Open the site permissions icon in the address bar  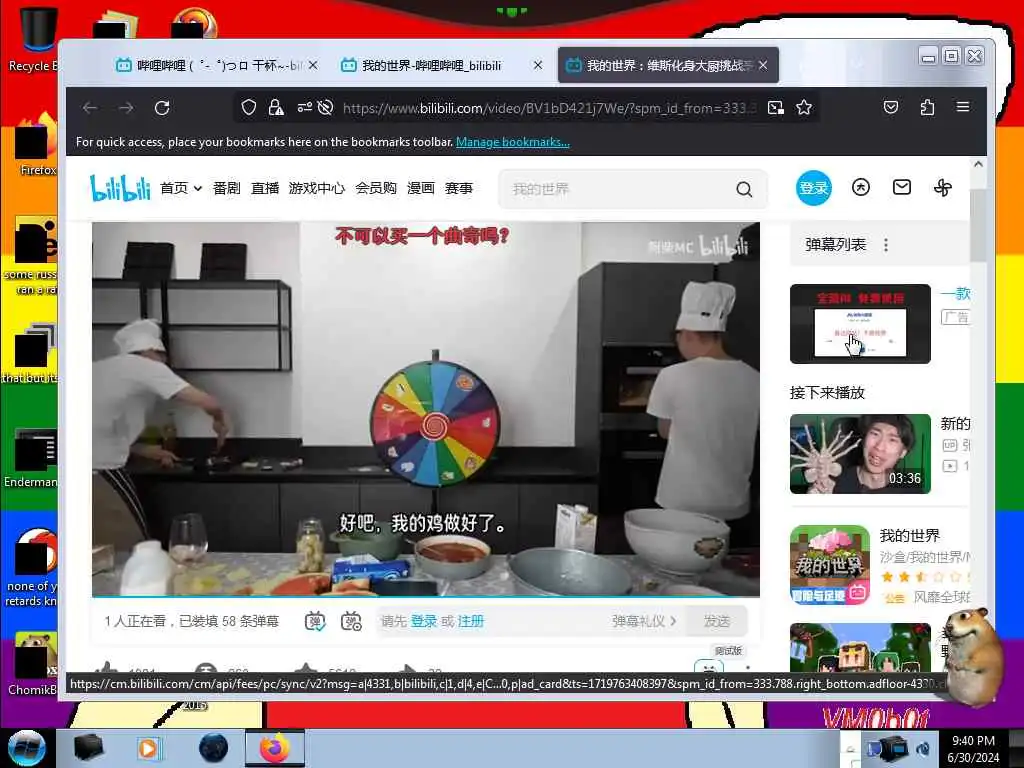point(304,108)
